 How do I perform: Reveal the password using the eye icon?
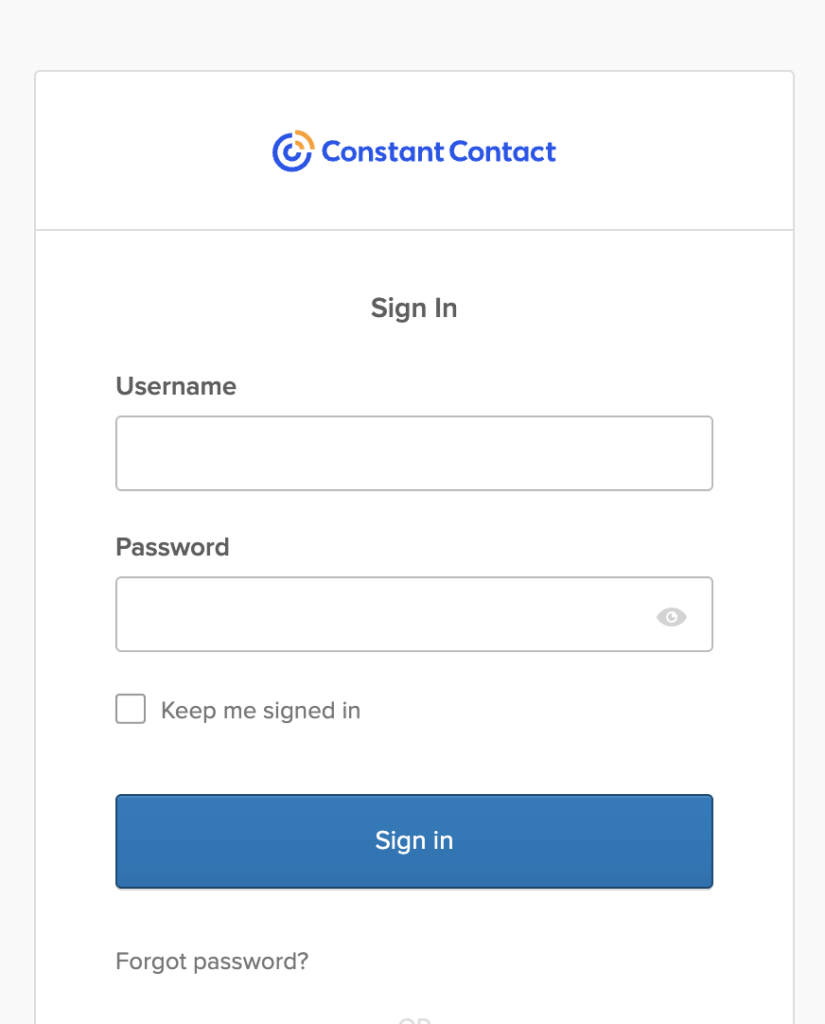[671, 617]
